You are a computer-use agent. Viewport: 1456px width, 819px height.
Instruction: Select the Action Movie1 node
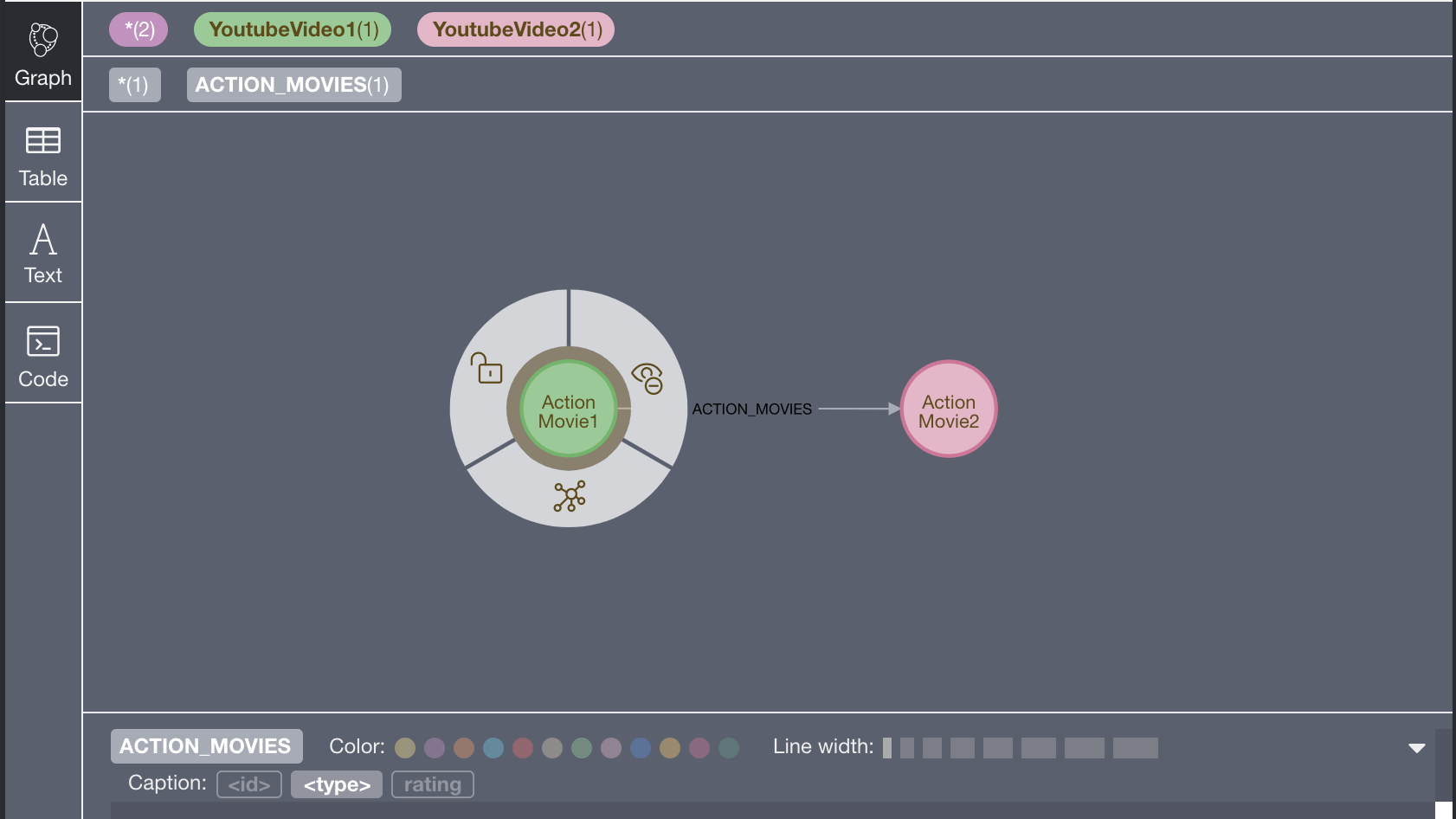click(x=569, y=409)
